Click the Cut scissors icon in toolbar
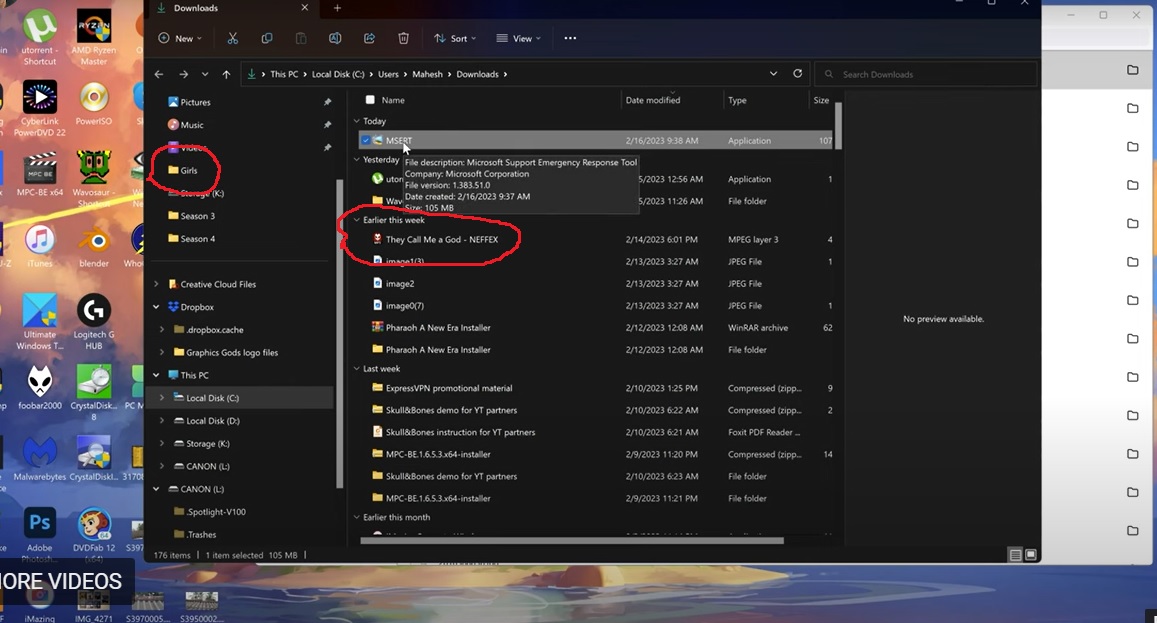Screen dimensions: 1157x623 pyautogui.click(x=232, y=38)
